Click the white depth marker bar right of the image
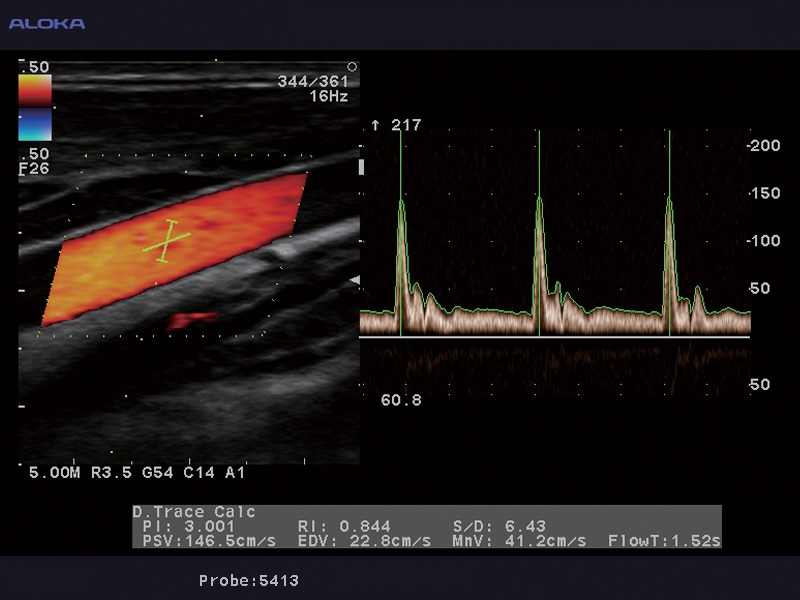The image size is (800, 600). (361, 167)
